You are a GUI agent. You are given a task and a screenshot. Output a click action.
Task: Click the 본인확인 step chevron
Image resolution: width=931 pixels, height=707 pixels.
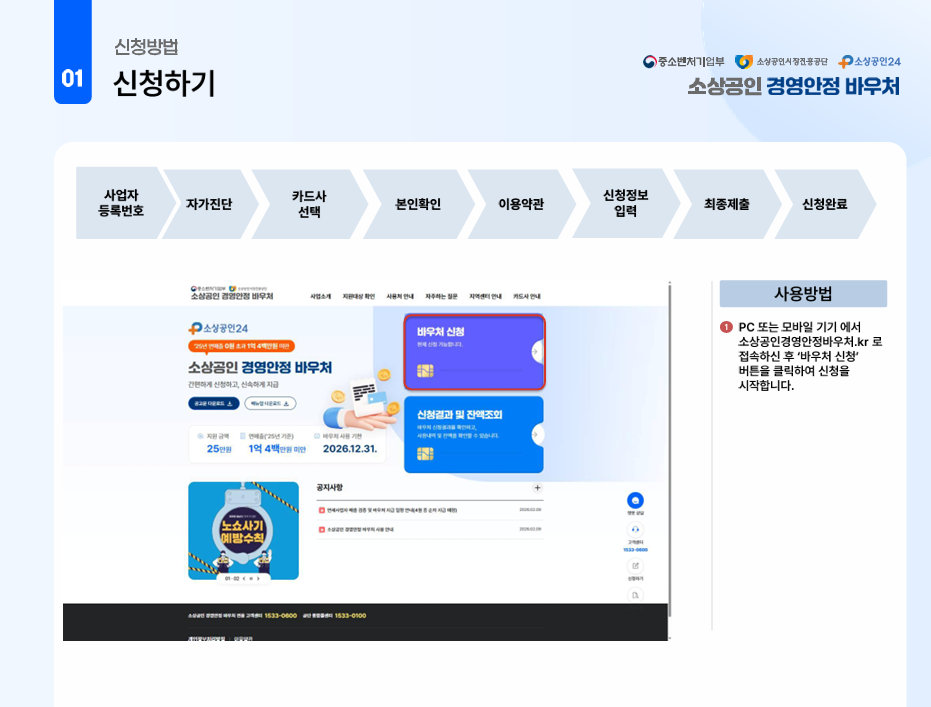pyautogui.click(x=418, y=204)
